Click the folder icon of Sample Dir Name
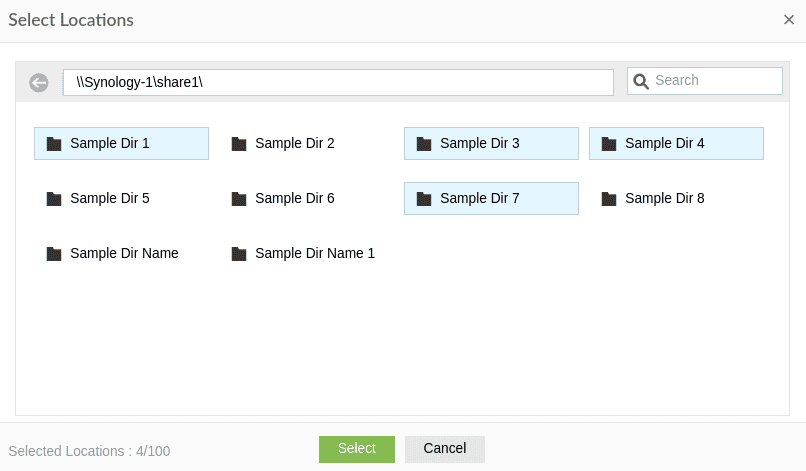The width and height of the screenshot is (806, 471). tap(54, 254)
